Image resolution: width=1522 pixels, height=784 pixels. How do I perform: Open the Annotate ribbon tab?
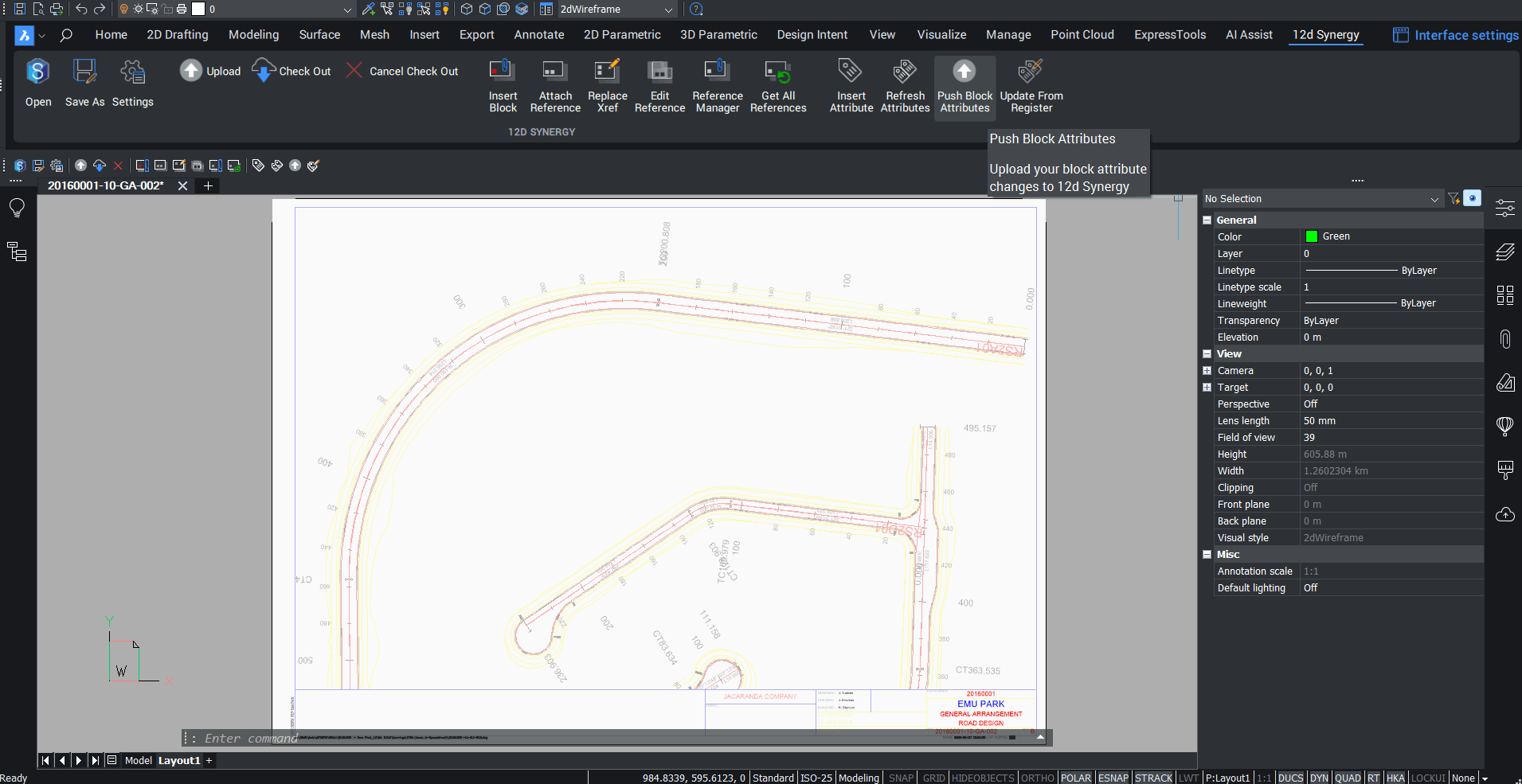[539, 35]
